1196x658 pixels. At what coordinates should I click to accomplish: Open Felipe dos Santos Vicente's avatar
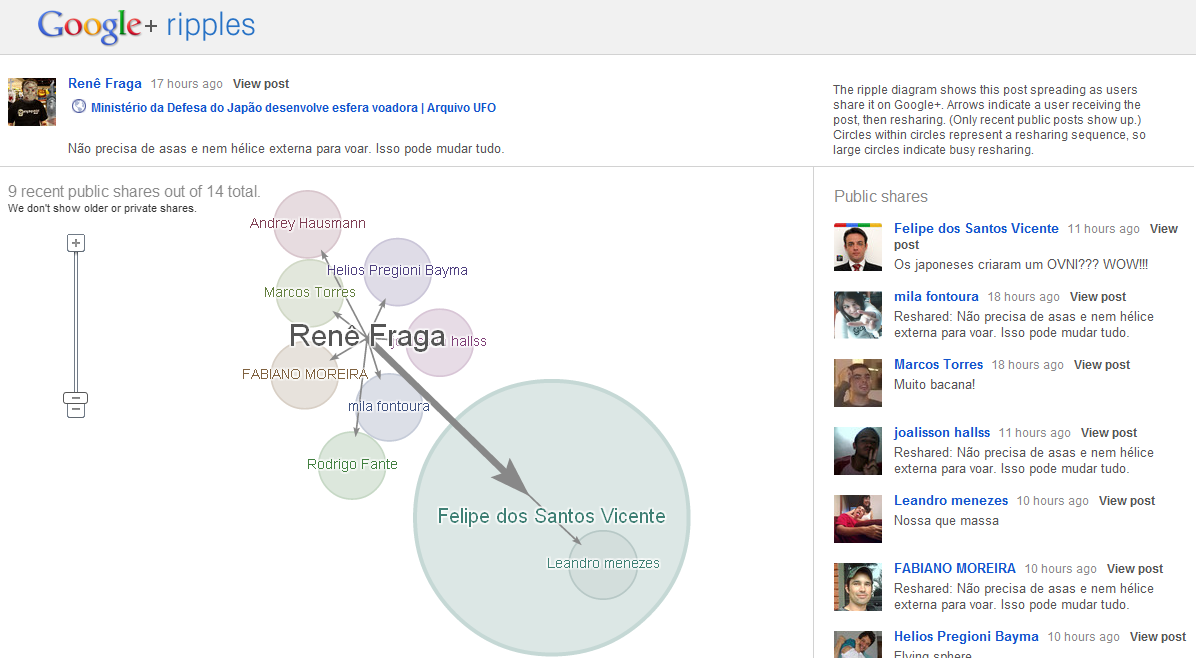pyautogui.click(x=858, y=247)
